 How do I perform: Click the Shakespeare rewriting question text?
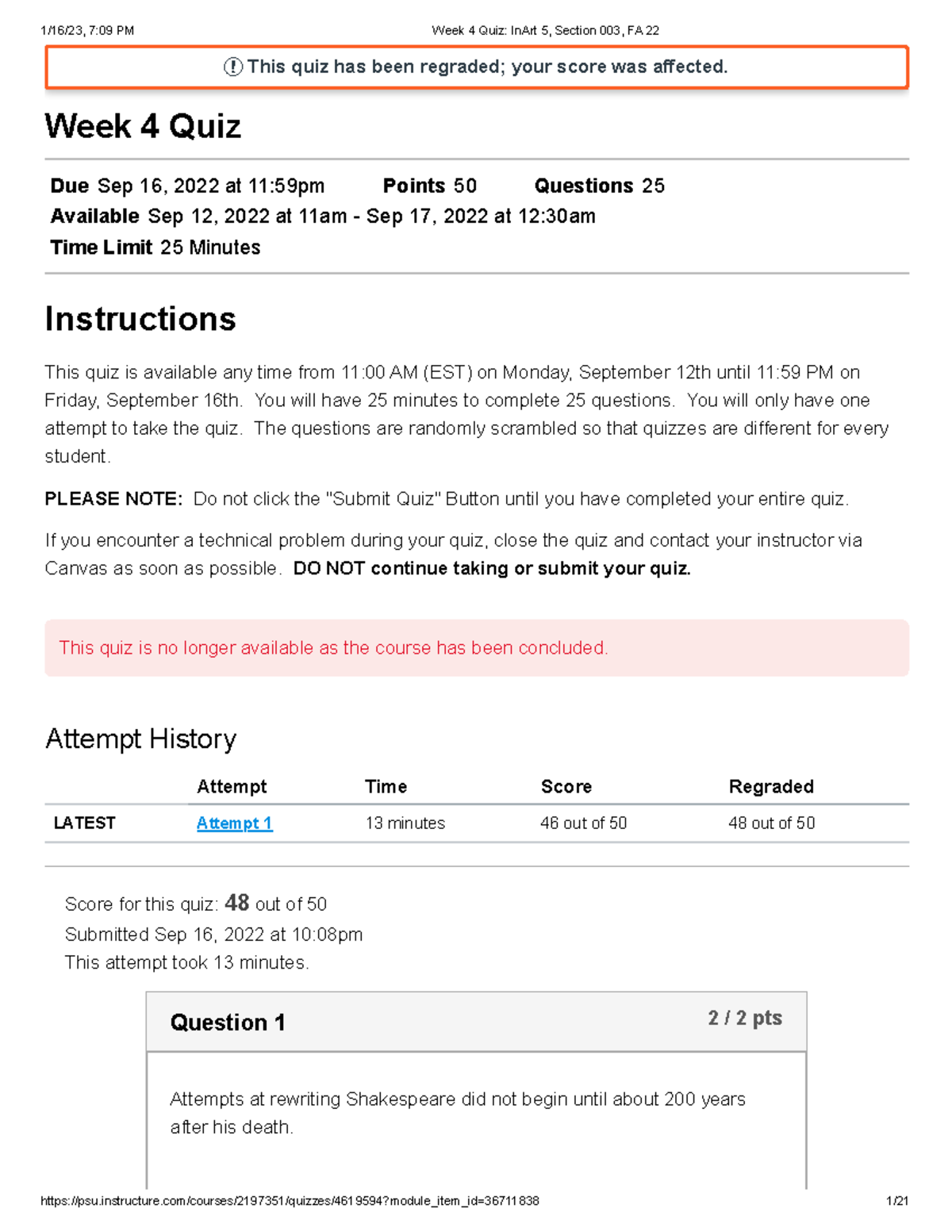tap(457, 1112)
